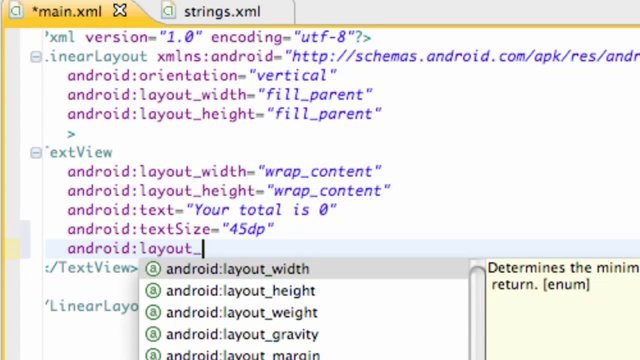The image size is (640, 360).
Task: Choose android:layout_margin suggestion
Action: pos(304,353)
